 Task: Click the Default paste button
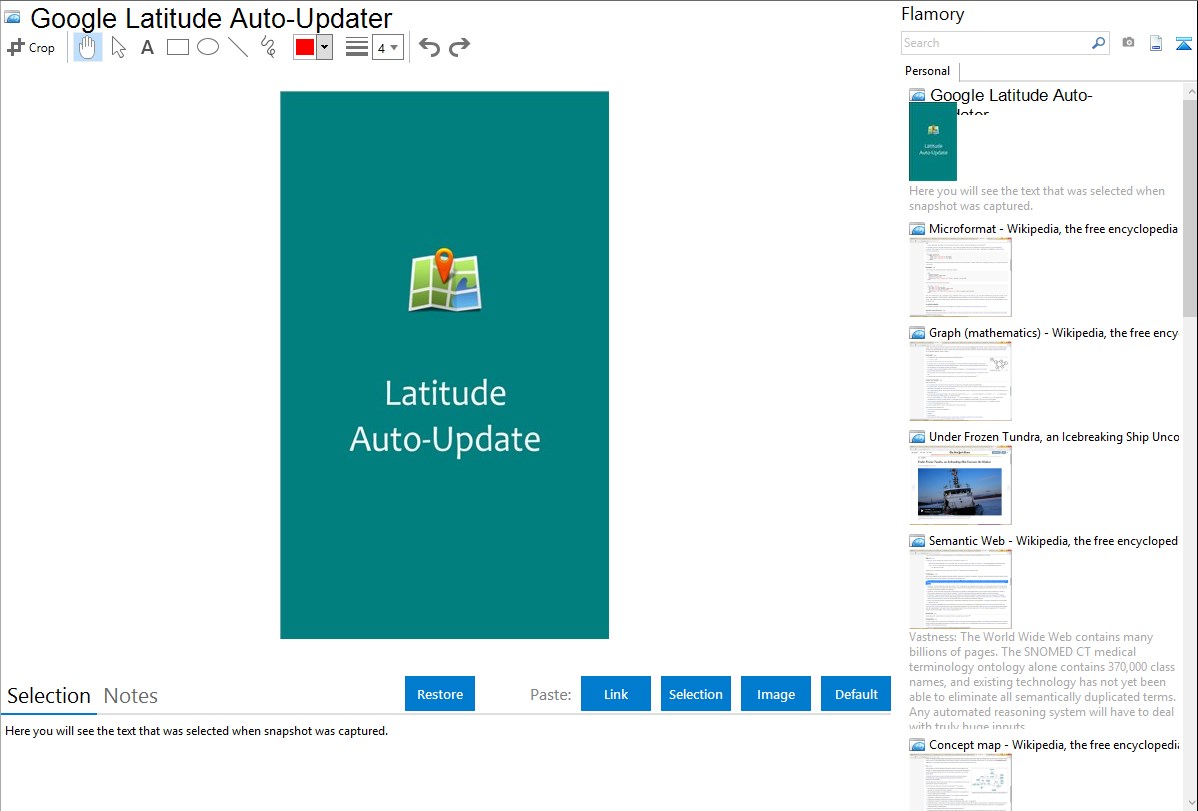point(856,694)
